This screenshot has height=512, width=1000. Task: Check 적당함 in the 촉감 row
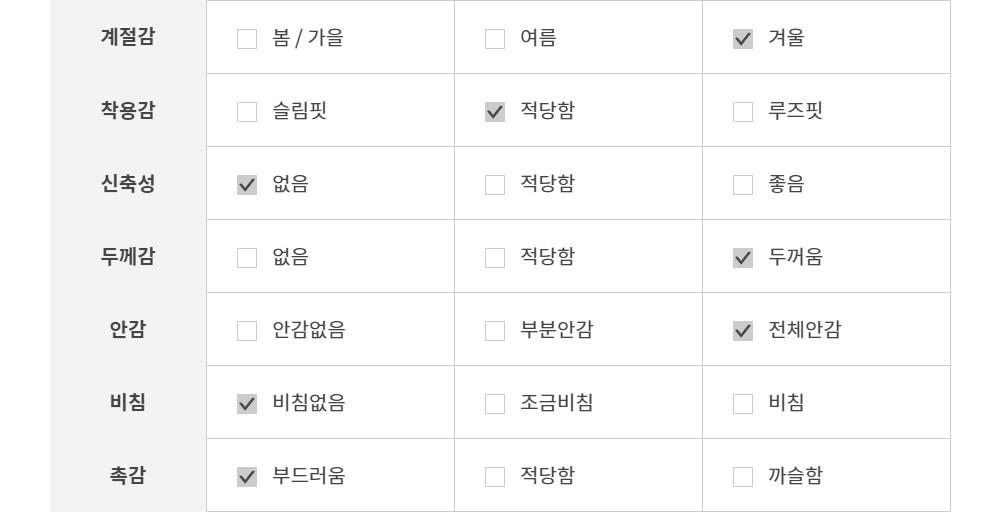click(x=495, y=477)
